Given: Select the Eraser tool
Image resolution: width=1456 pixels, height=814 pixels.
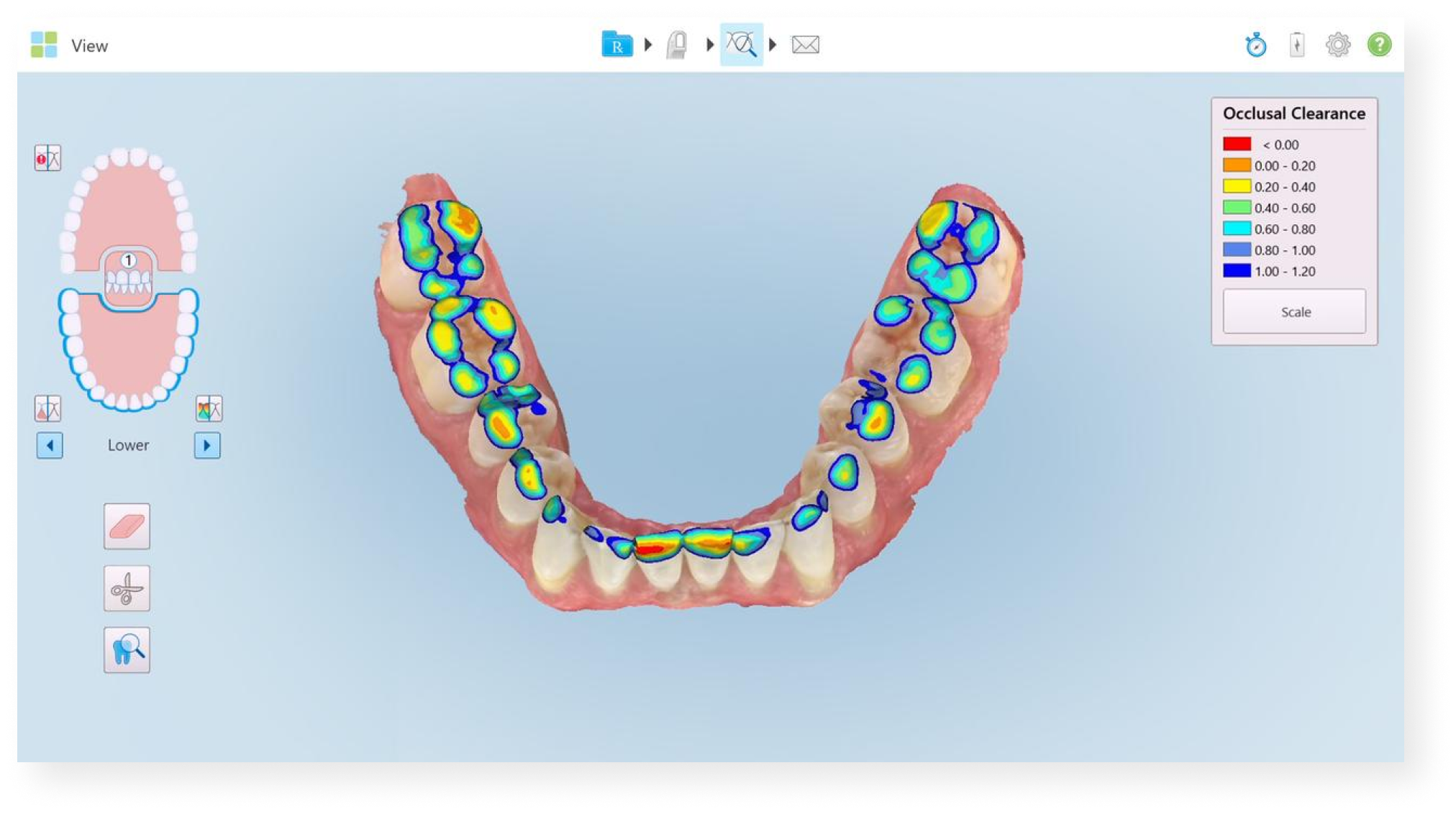Looking at the screenshot, I should point(127,526).
